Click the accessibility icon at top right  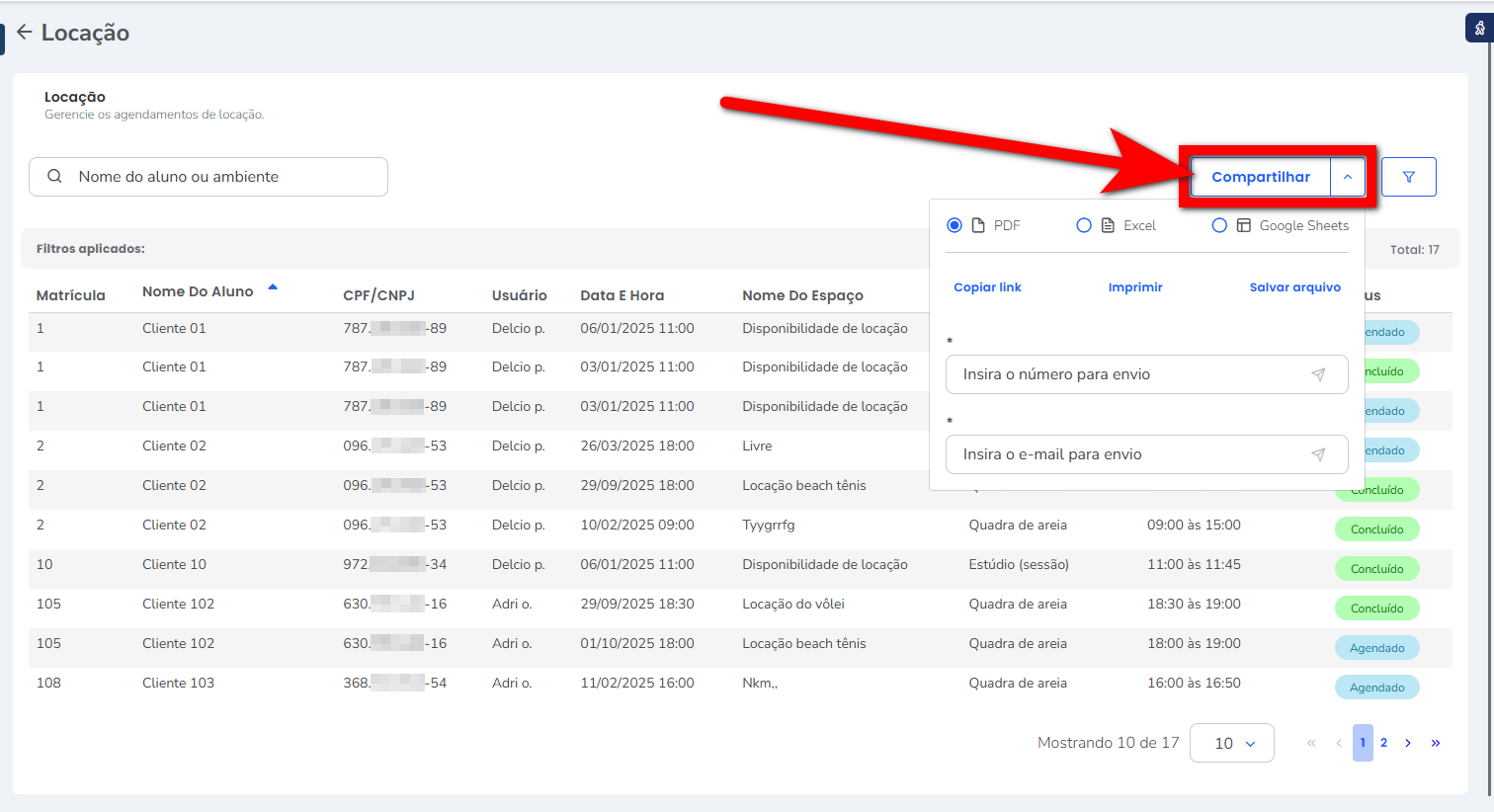(x=1478, y=29)
